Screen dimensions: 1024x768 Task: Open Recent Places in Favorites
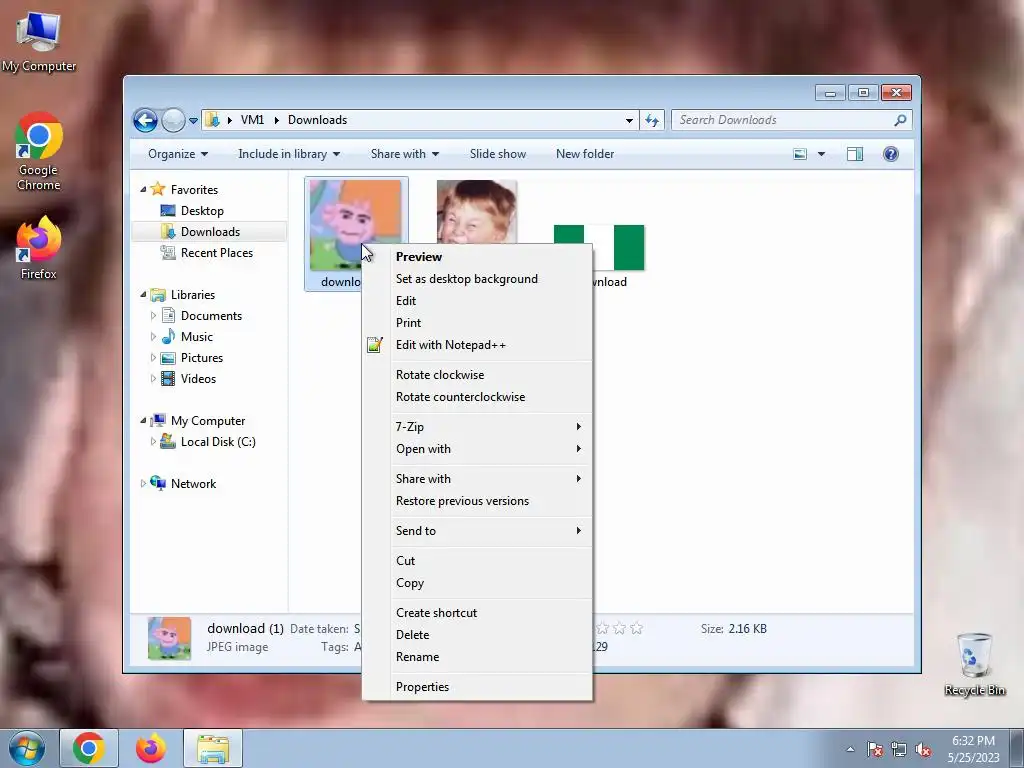pyautogui.click(x=216, y=253)
